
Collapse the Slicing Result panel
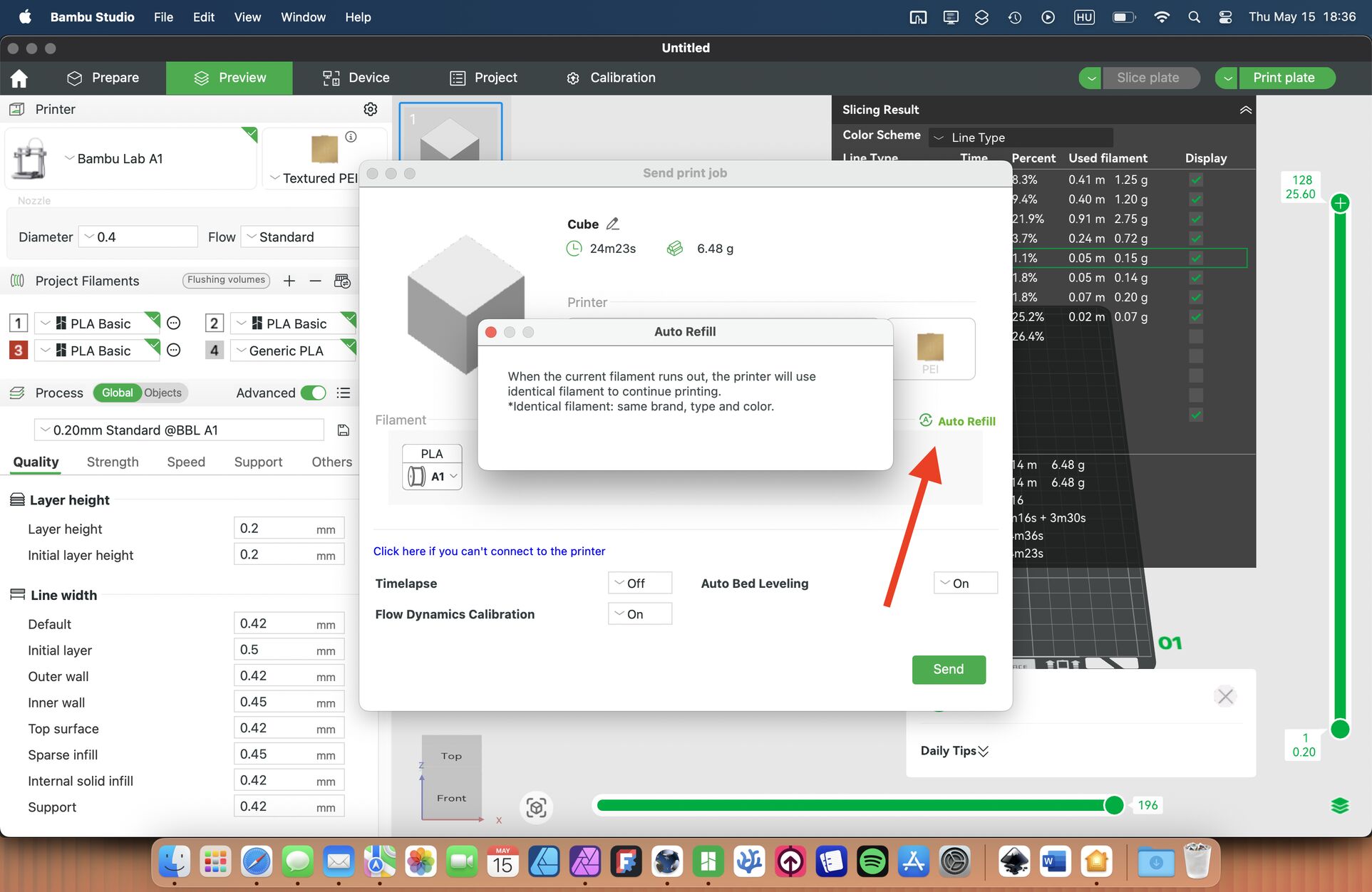(1245, 110)
